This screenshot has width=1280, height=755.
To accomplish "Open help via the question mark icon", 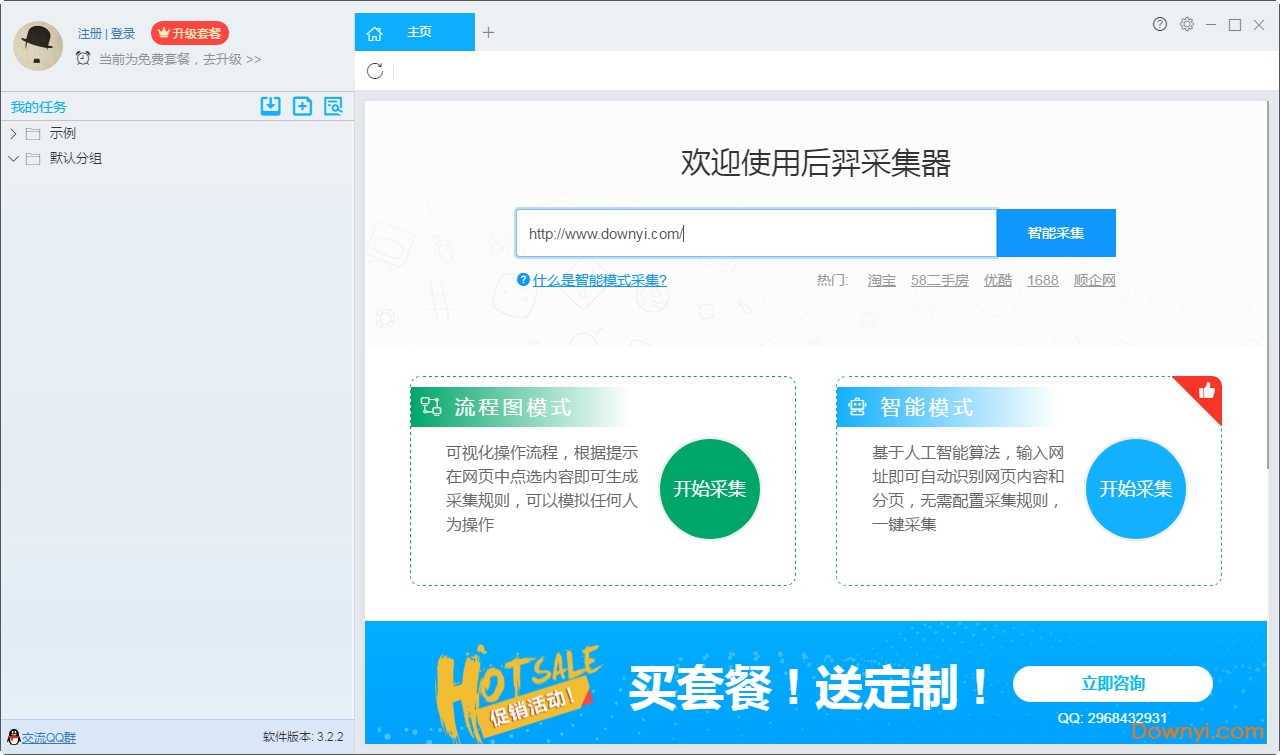I will [1158, 25].
